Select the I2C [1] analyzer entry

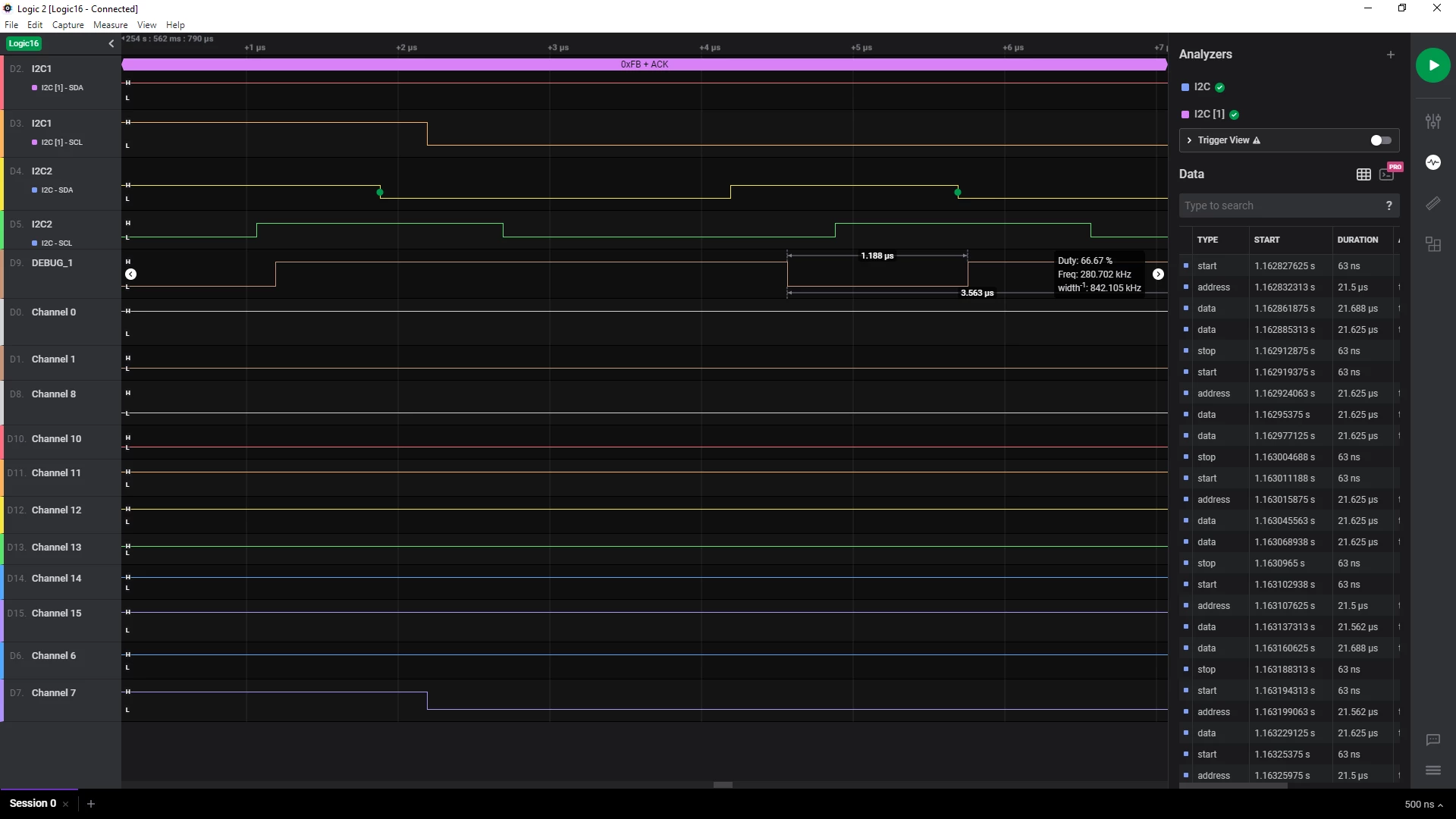click(1209, 115)
